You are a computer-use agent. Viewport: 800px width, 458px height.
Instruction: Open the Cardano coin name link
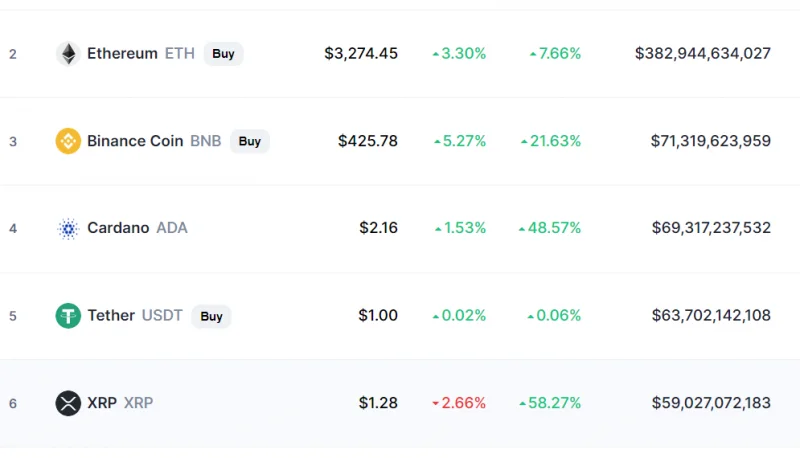[x=118, y=227]
